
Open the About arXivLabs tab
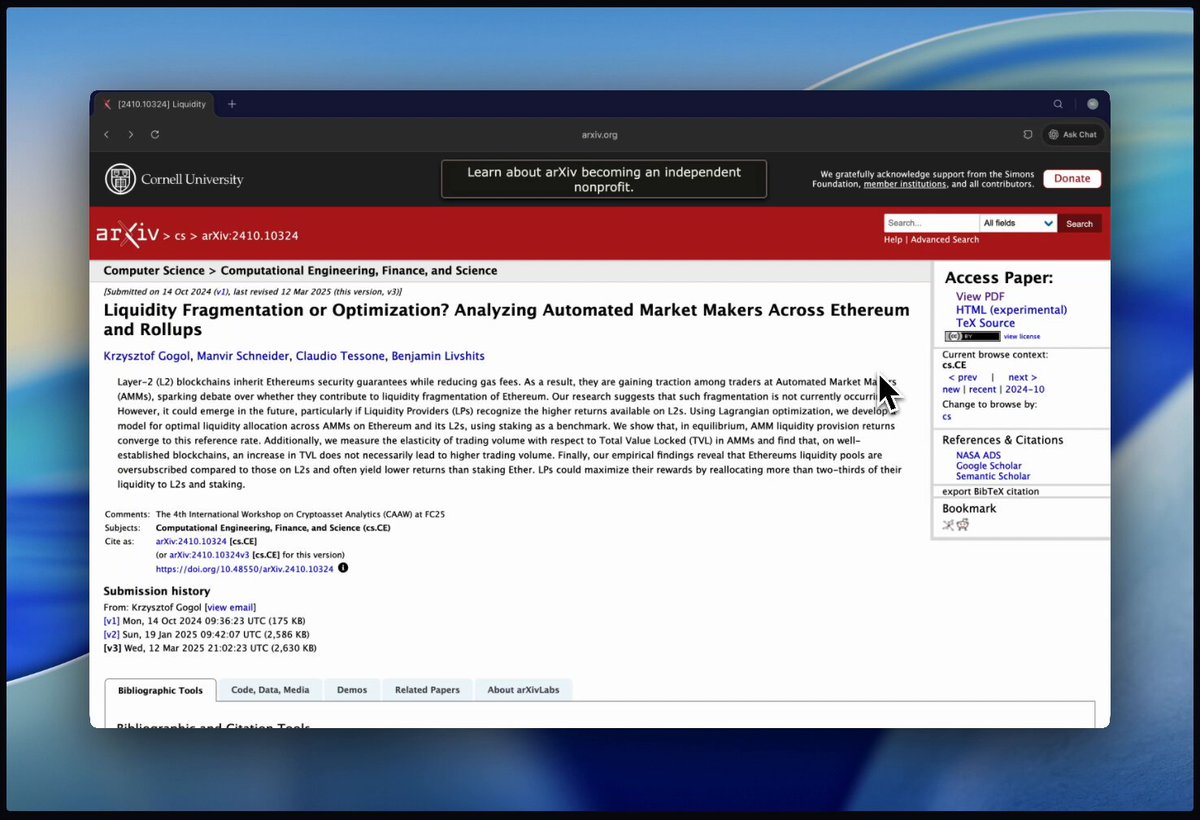pyautogui.click(x=523, y=690)
